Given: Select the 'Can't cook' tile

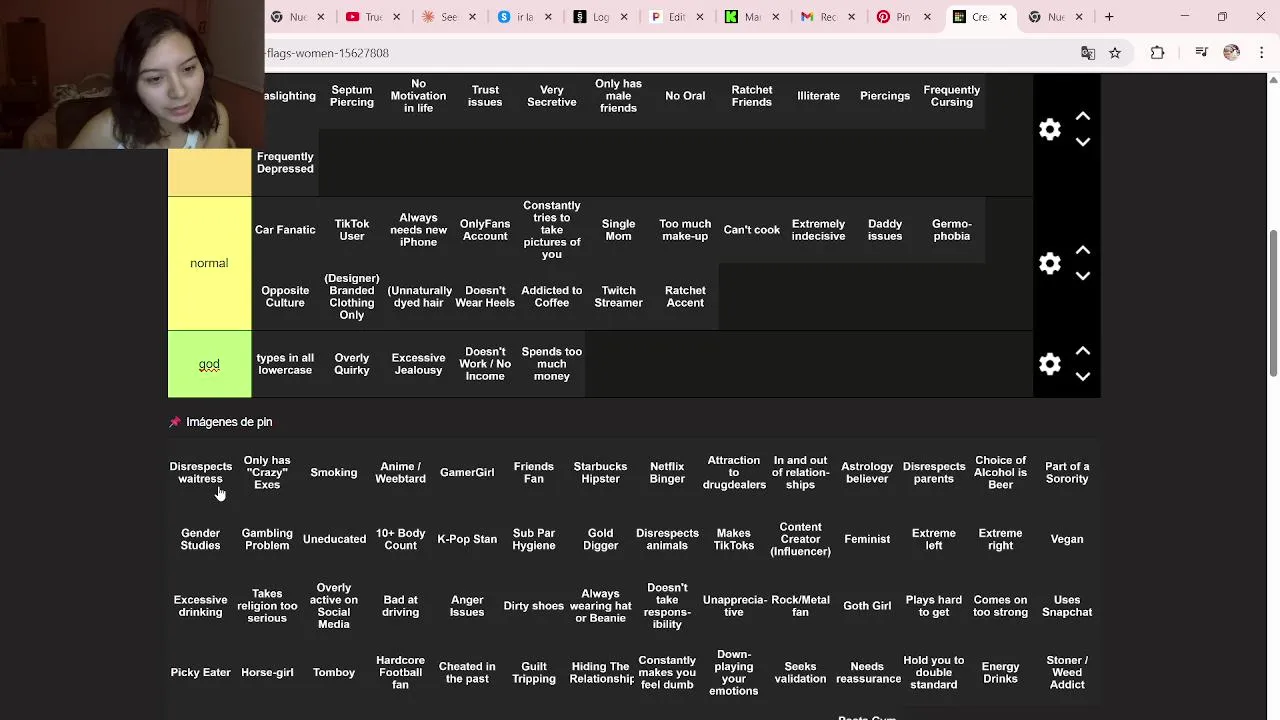Looking at the screenshot, I should [752, 230].
